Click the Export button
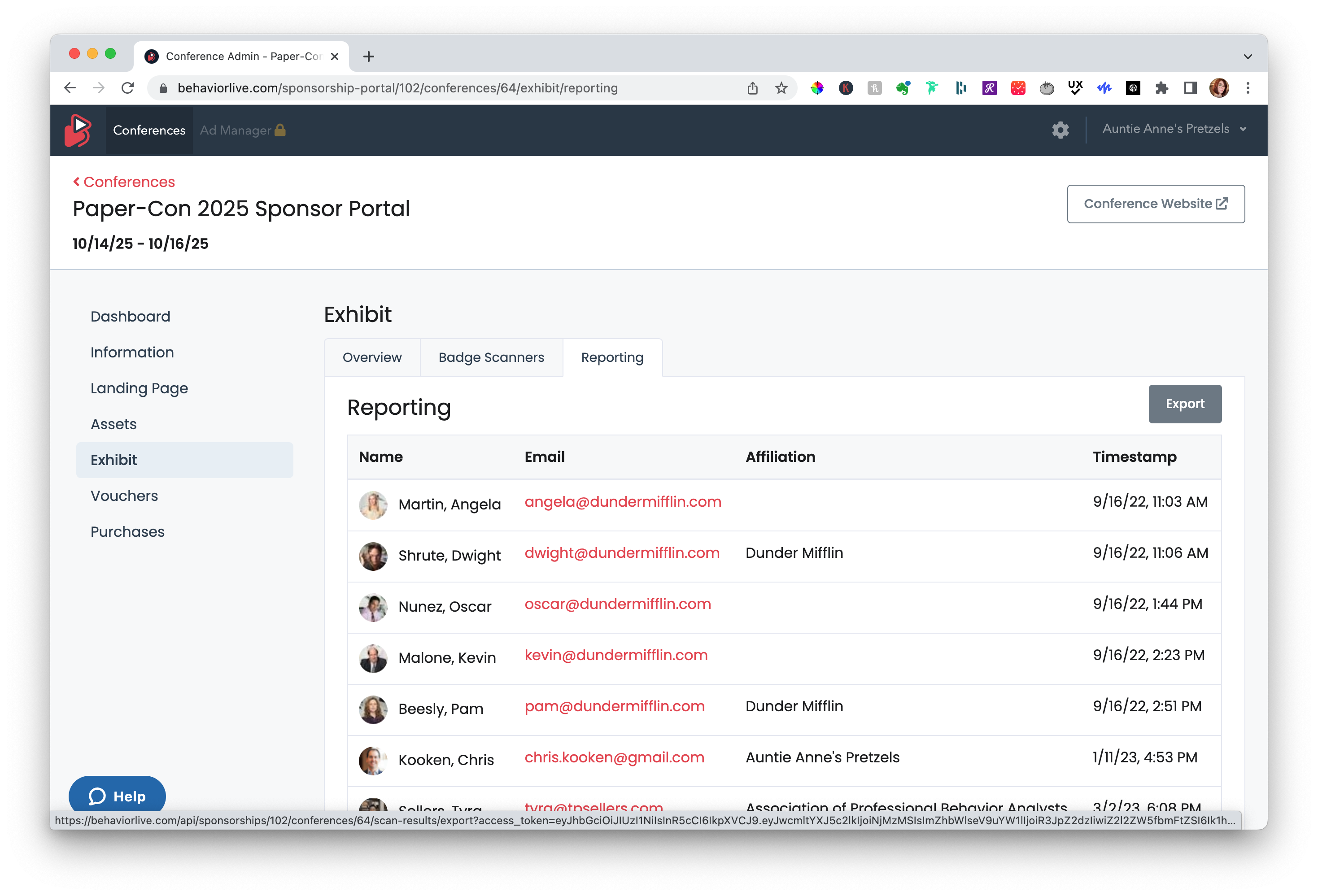 1184,404
